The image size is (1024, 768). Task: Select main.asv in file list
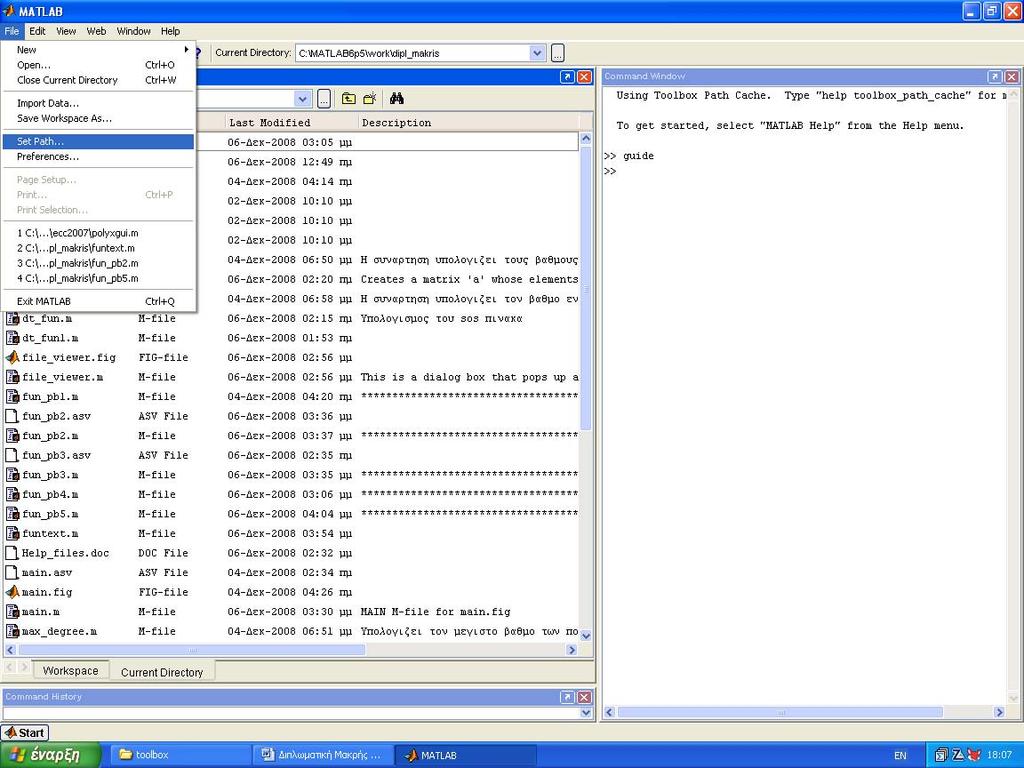pos(46,573)
